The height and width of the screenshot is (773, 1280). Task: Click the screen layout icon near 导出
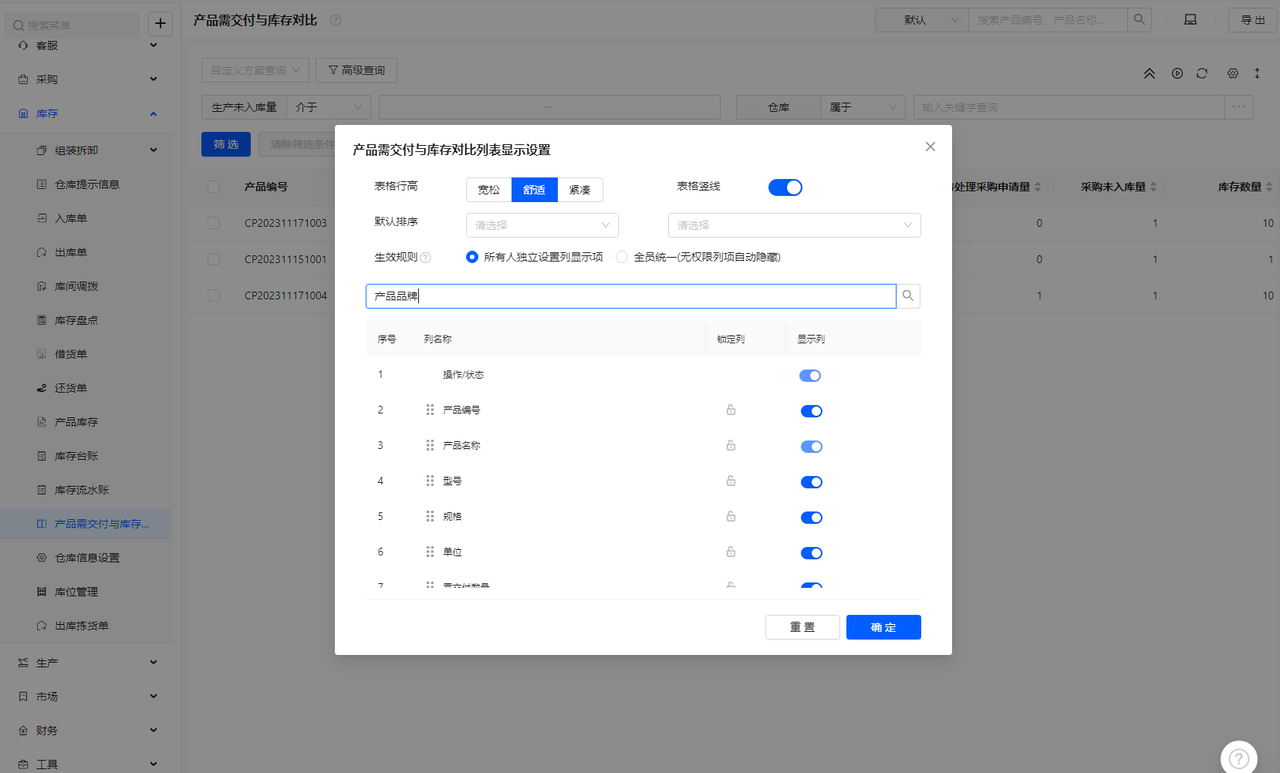pos(1190,20)
